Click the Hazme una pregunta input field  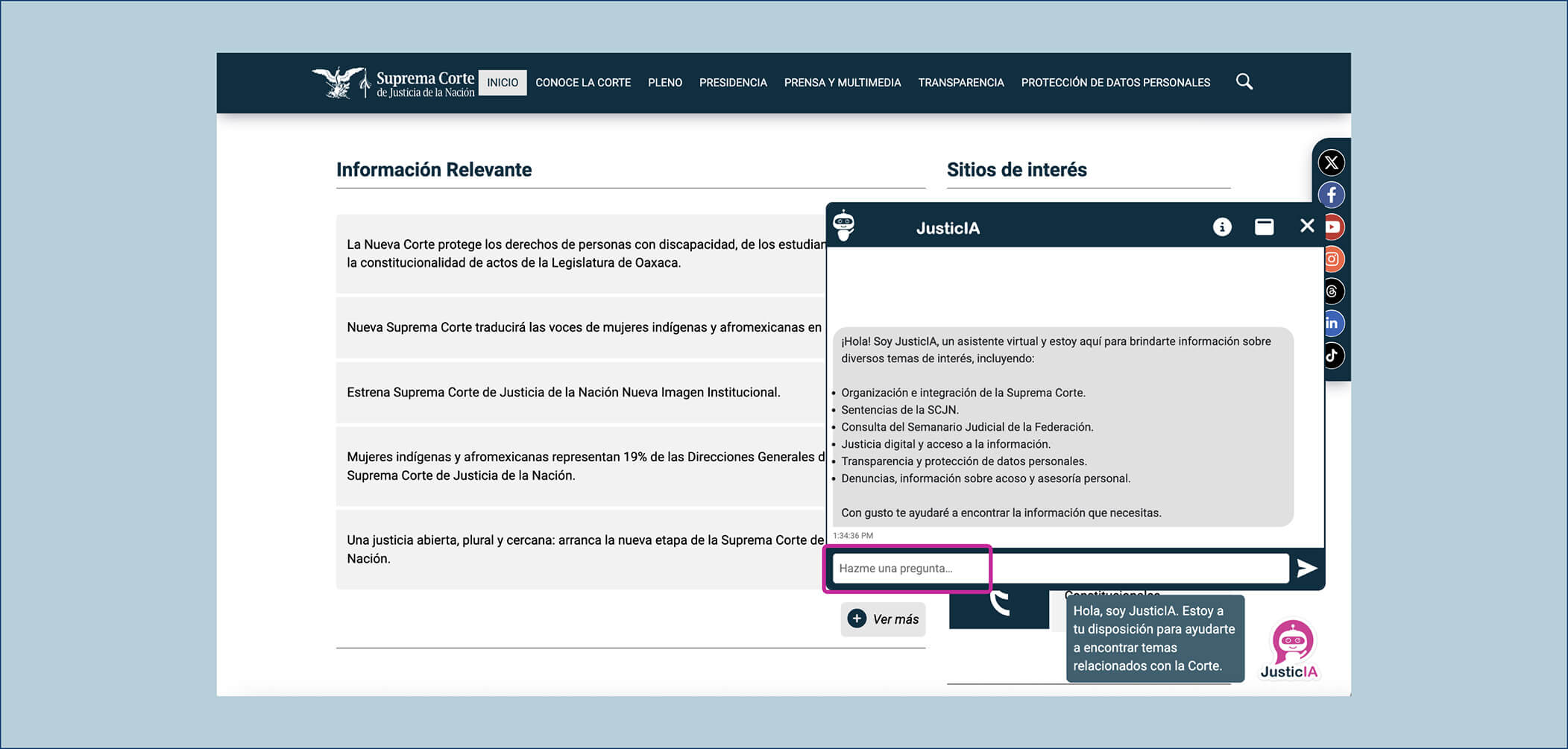click(1059, 569)
